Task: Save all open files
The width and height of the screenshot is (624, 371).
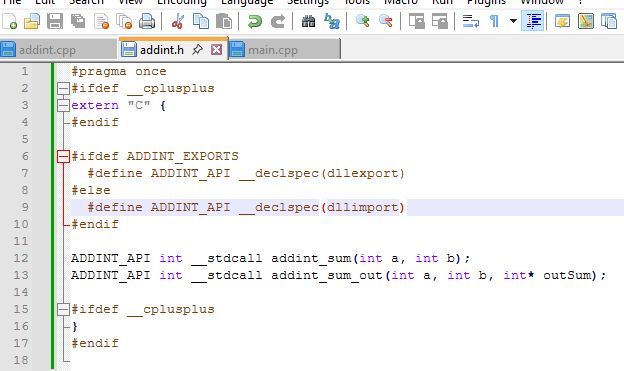Action: [78, 21]
